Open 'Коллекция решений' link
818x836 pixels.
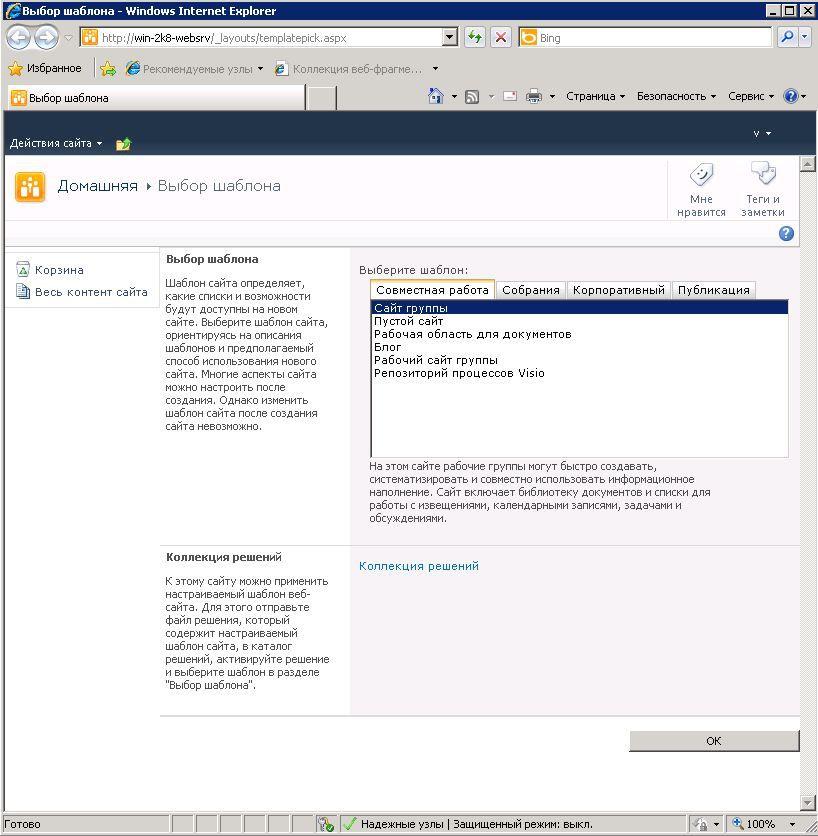point(419,566)
